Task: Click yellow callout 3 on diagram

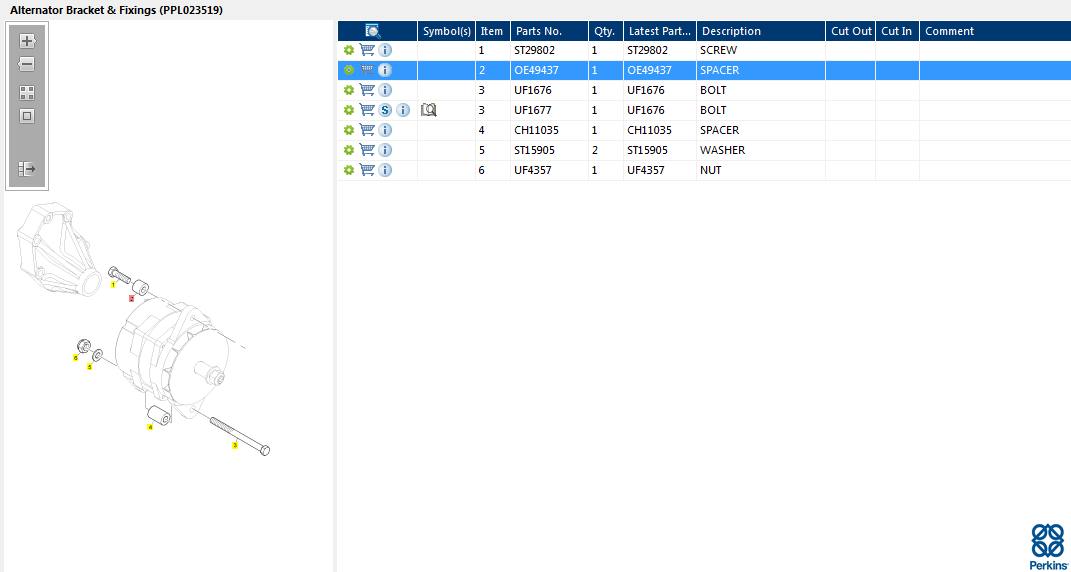Action: 235,445
